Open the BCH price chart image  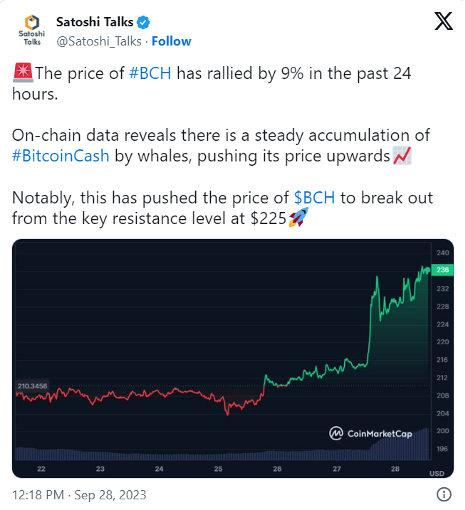[x=233, y=358]
